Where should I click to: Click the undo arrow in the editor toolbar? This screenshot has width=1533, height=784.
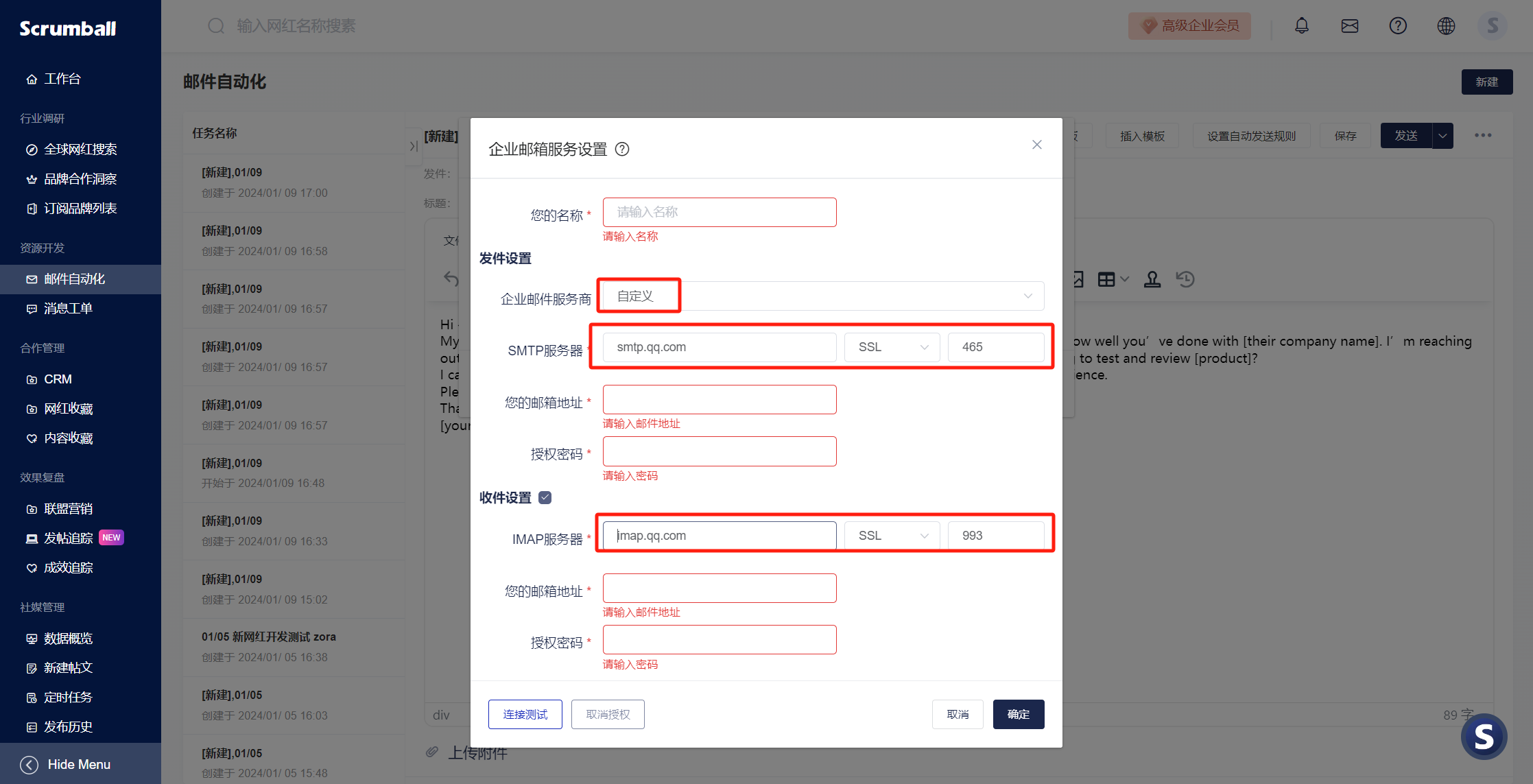(451, 278)
